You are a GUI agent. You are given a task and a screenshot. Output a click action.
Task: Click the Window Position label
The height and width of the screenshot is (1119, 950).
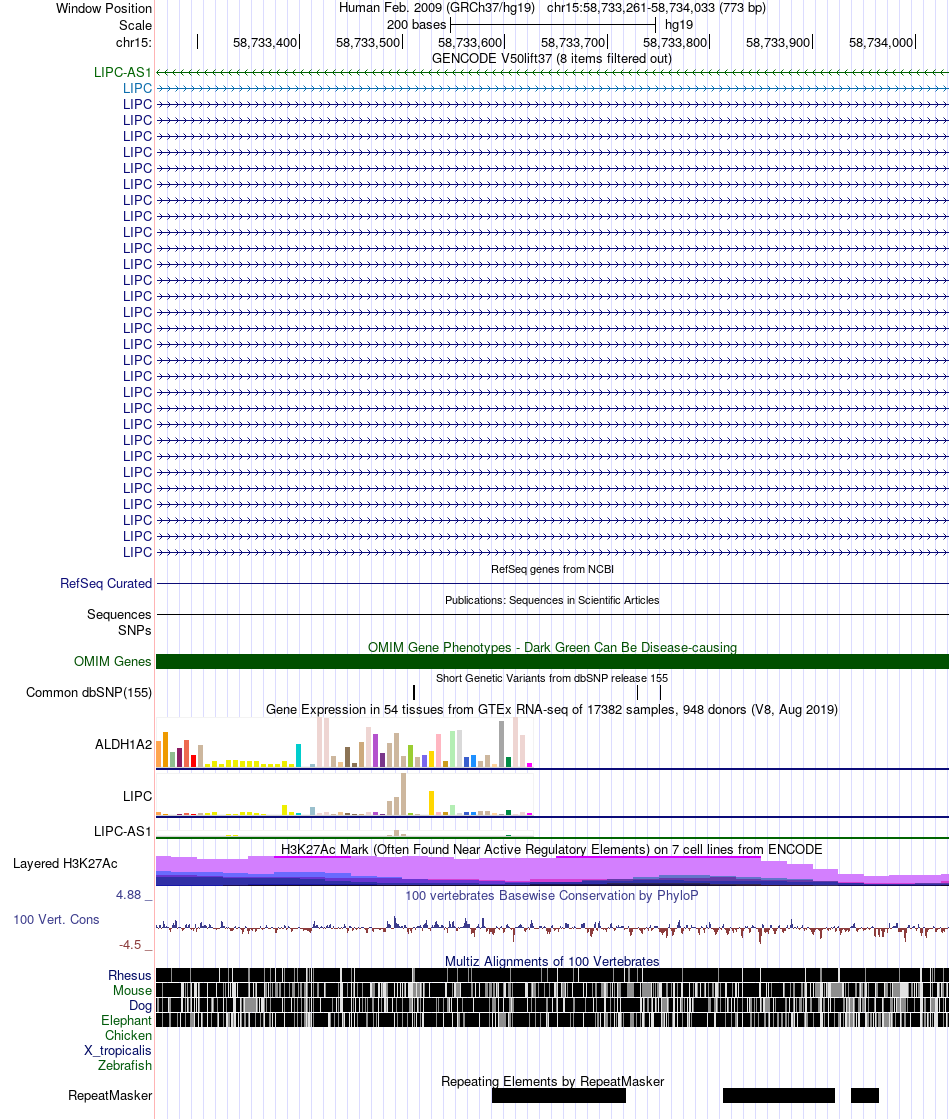[104, 9]
